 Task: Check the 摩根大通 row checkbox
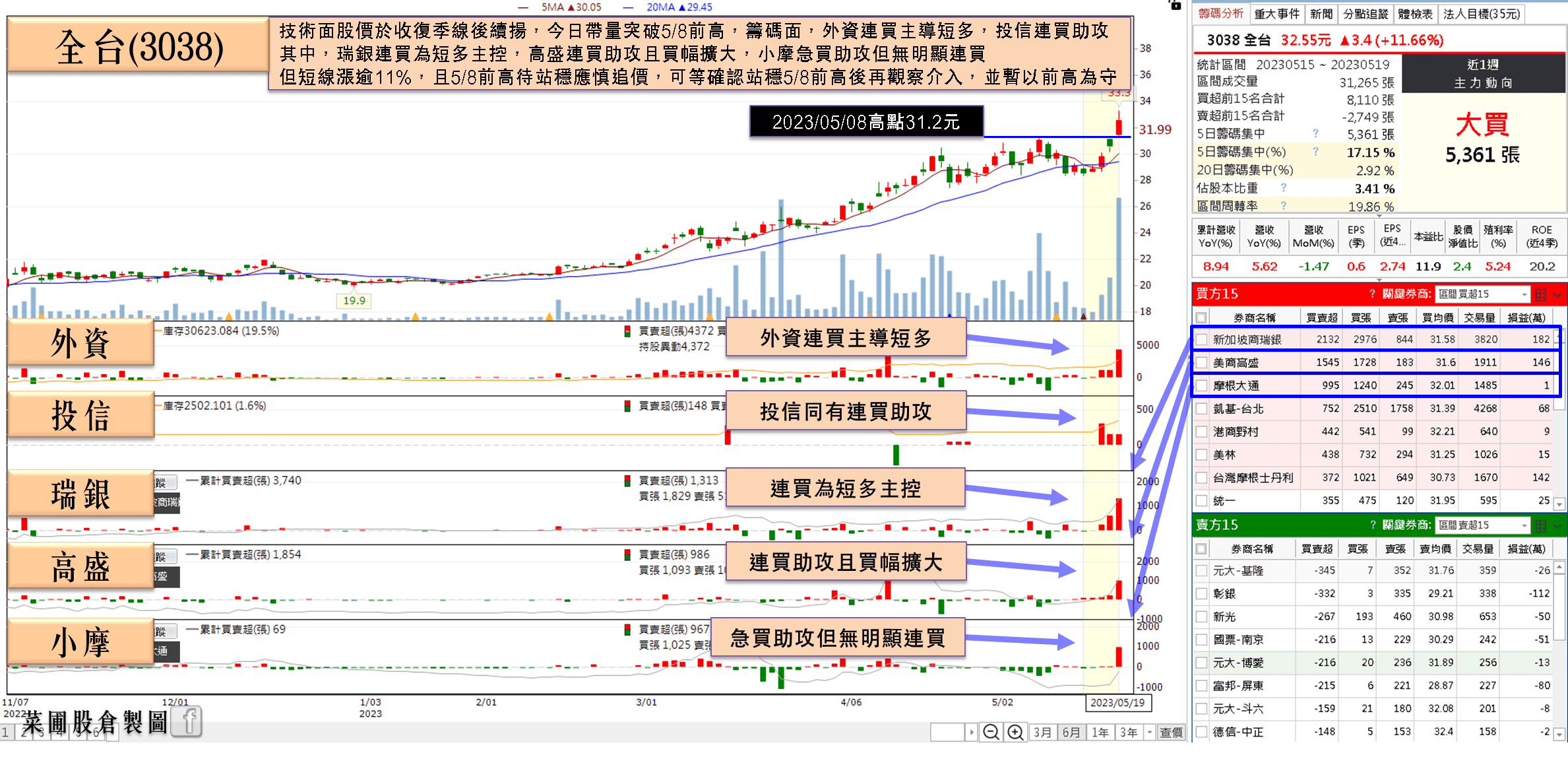(1202, 385)
